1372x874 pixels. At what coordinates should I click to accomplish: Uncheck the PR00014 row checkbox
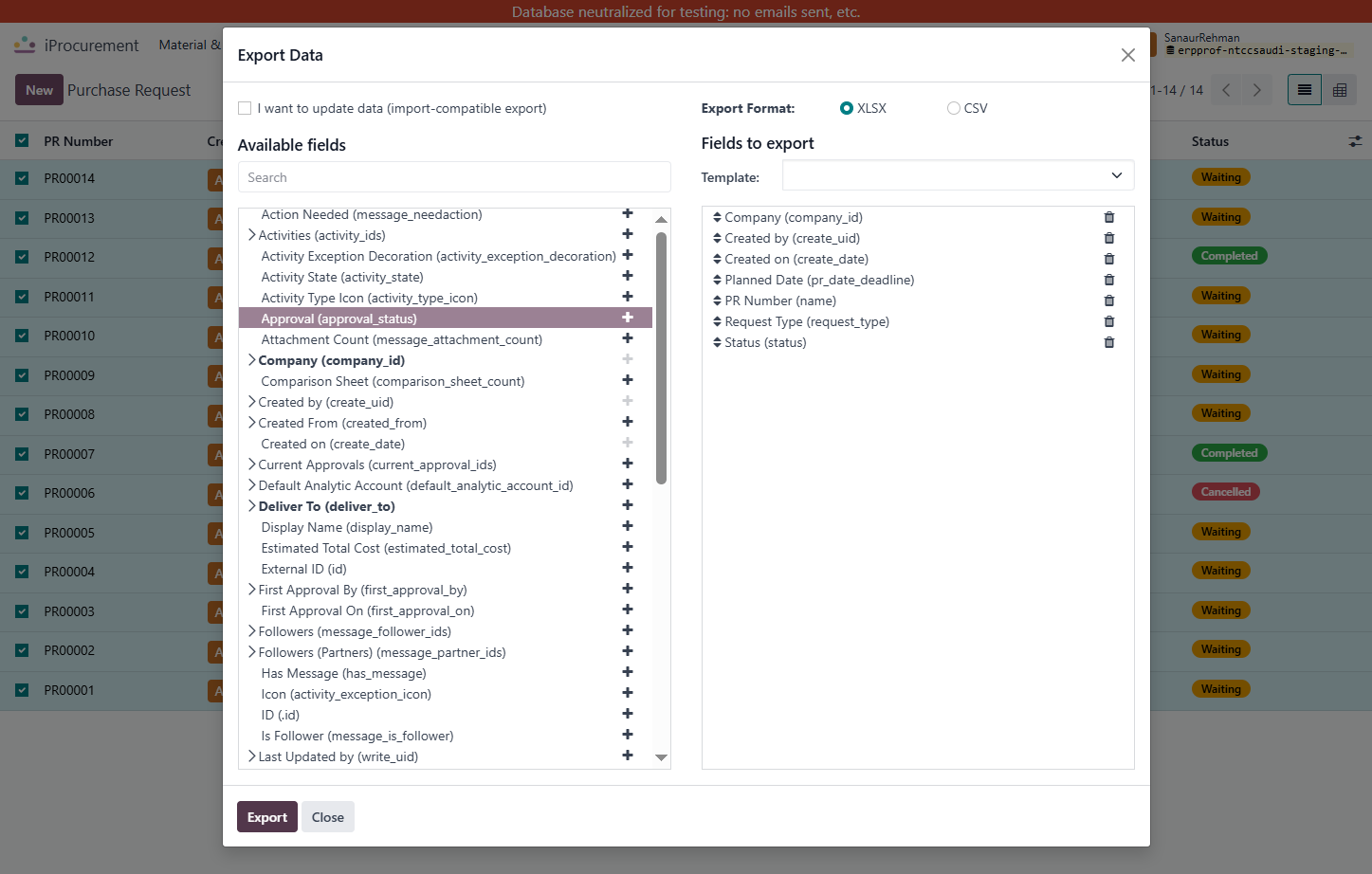point(22,178)
